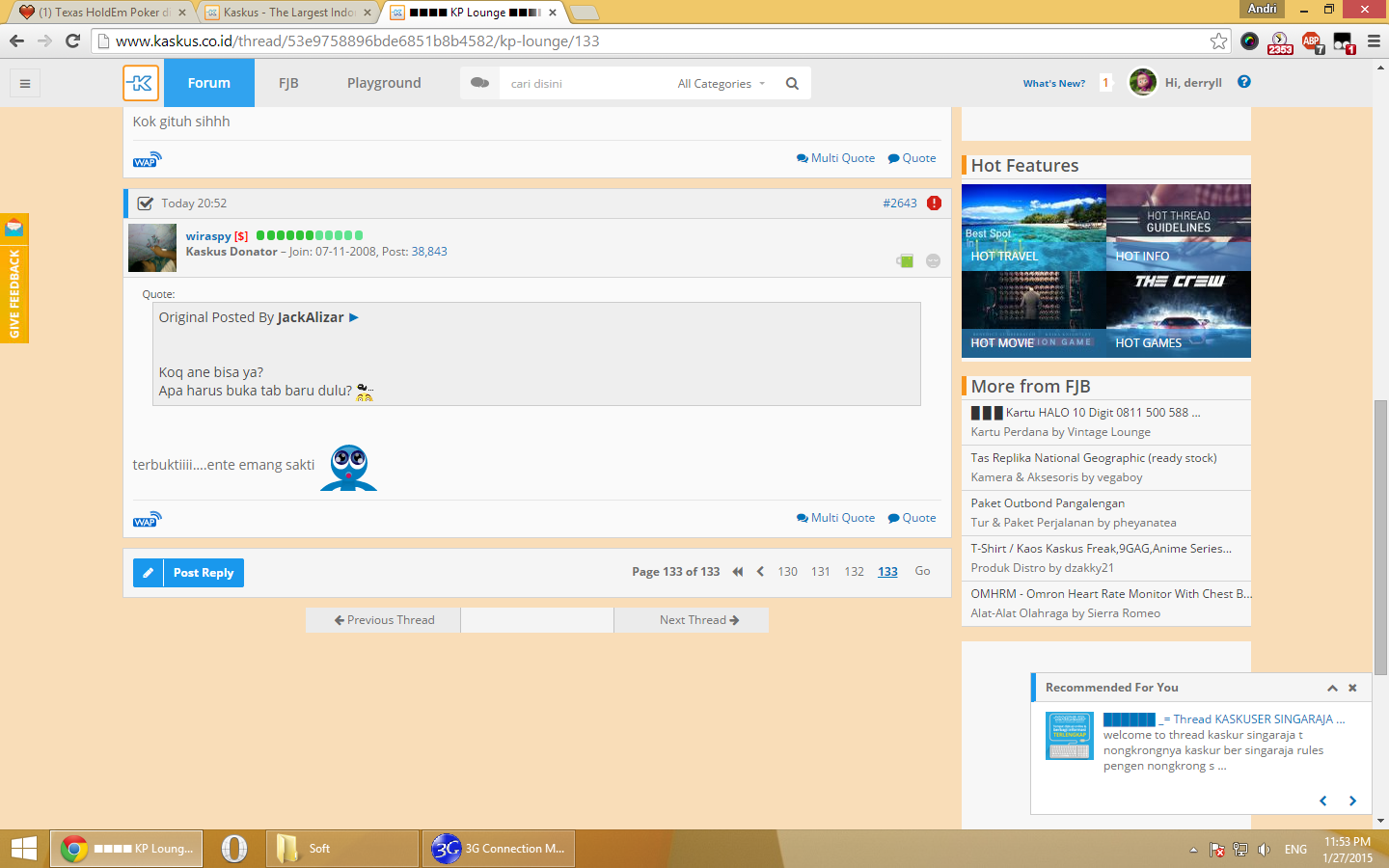Tick the checkbox on post Today 20:52
Viewport: 1389px width, 868px height.
click(146, 203)
